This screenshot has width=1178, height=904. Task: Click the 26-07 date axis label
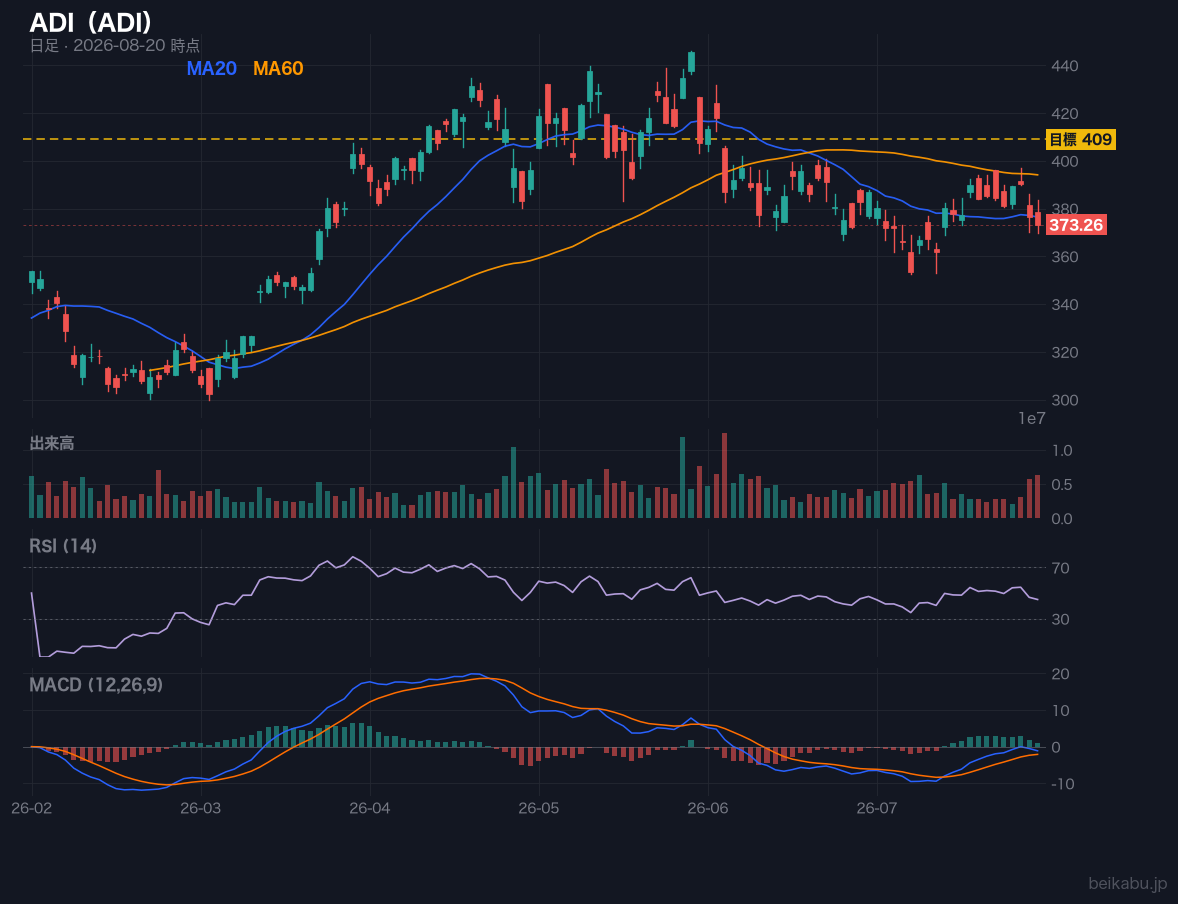877,809
